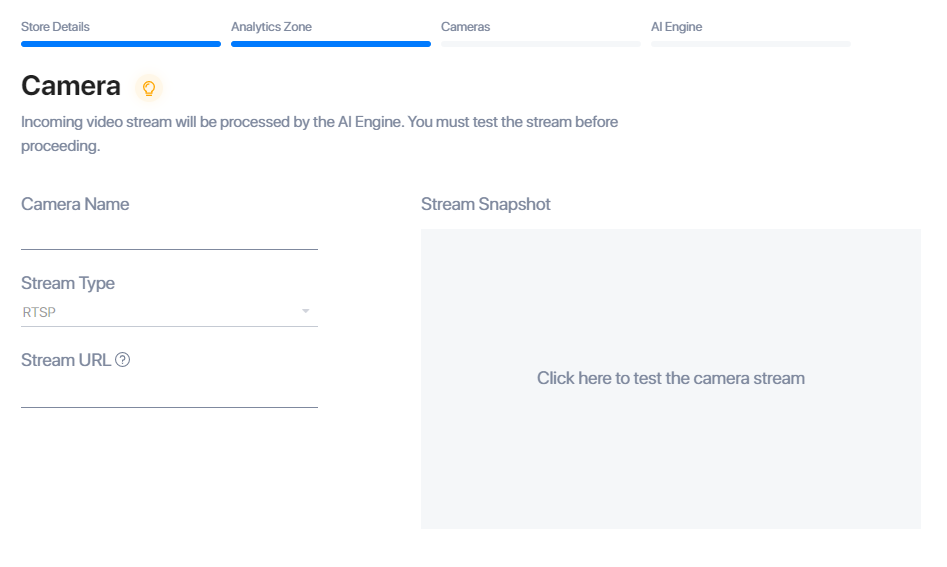
Task: Select the RTSP stream type field
Action: pos(169,312)
